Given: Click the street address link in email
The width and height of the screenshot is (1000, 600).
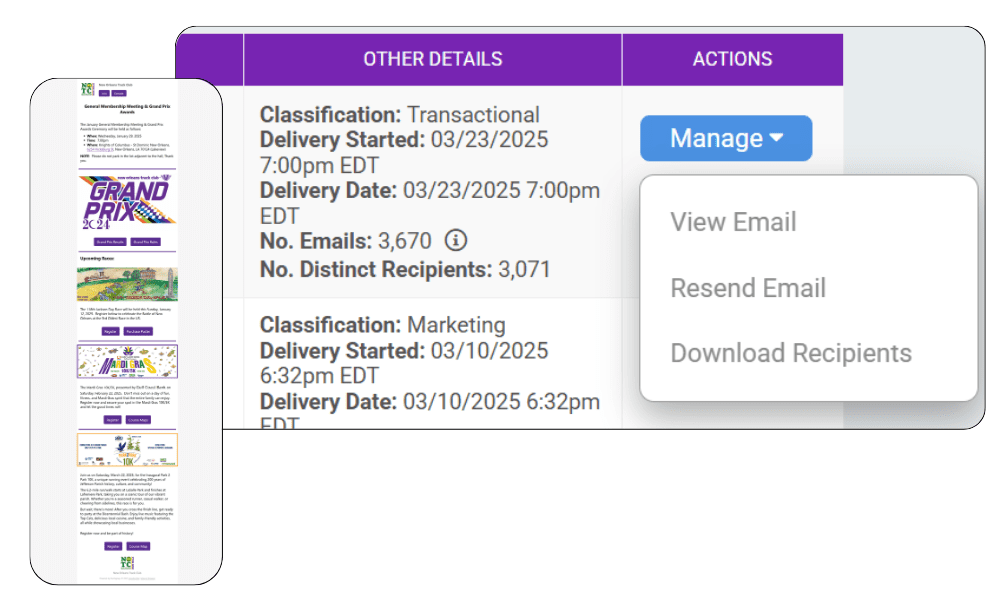Looking at the screenshot, I should point(100,149).
